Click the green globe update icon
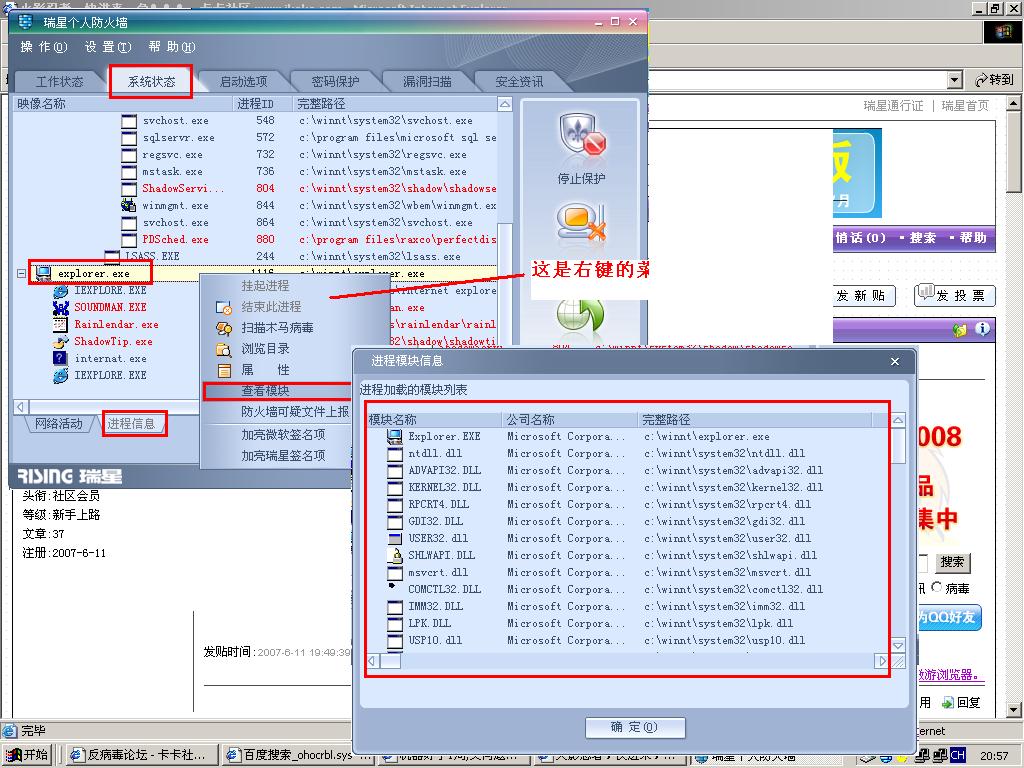 coord(581,317)
